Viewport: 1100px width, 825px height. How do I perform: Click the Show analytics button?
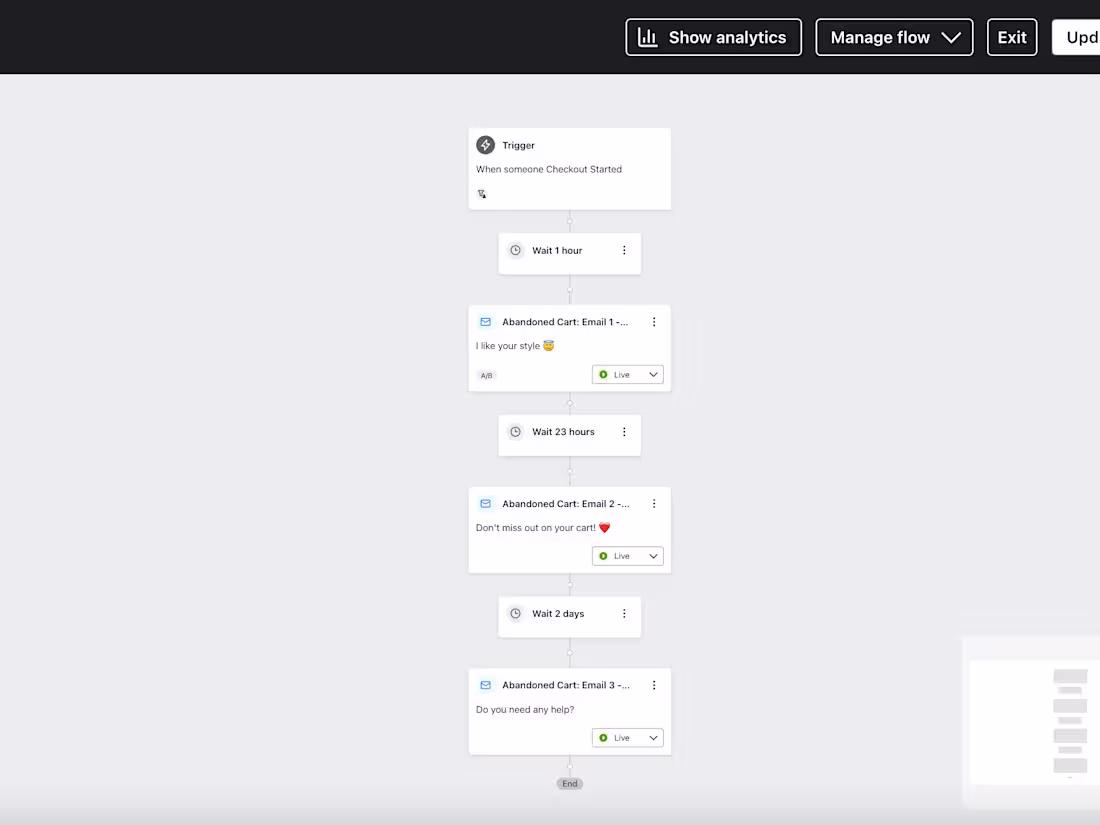click(x=713, y=36)
